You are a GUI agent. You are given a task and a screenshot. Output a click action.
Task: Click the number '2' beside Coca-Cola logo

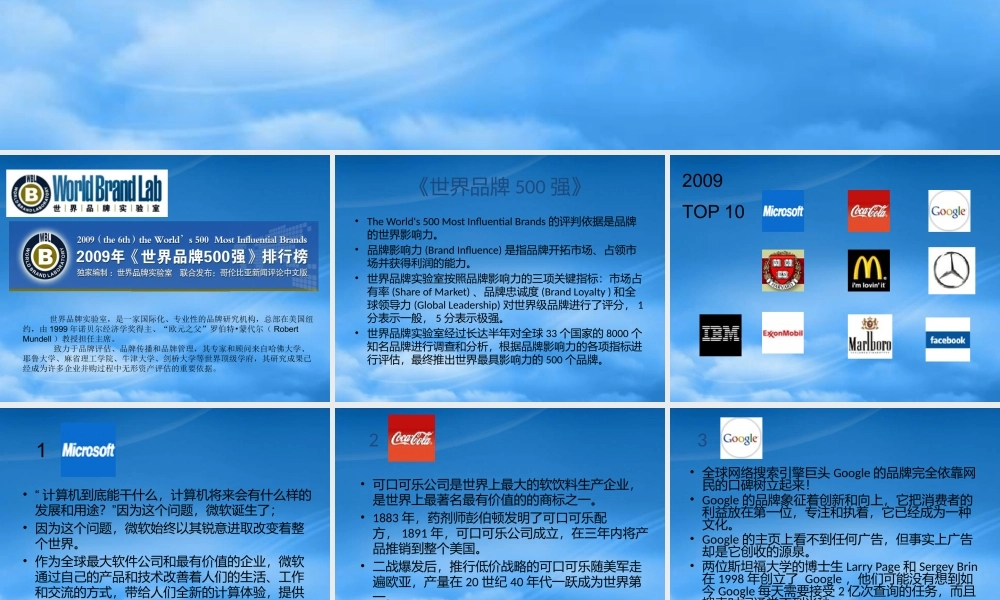[374, 440]
